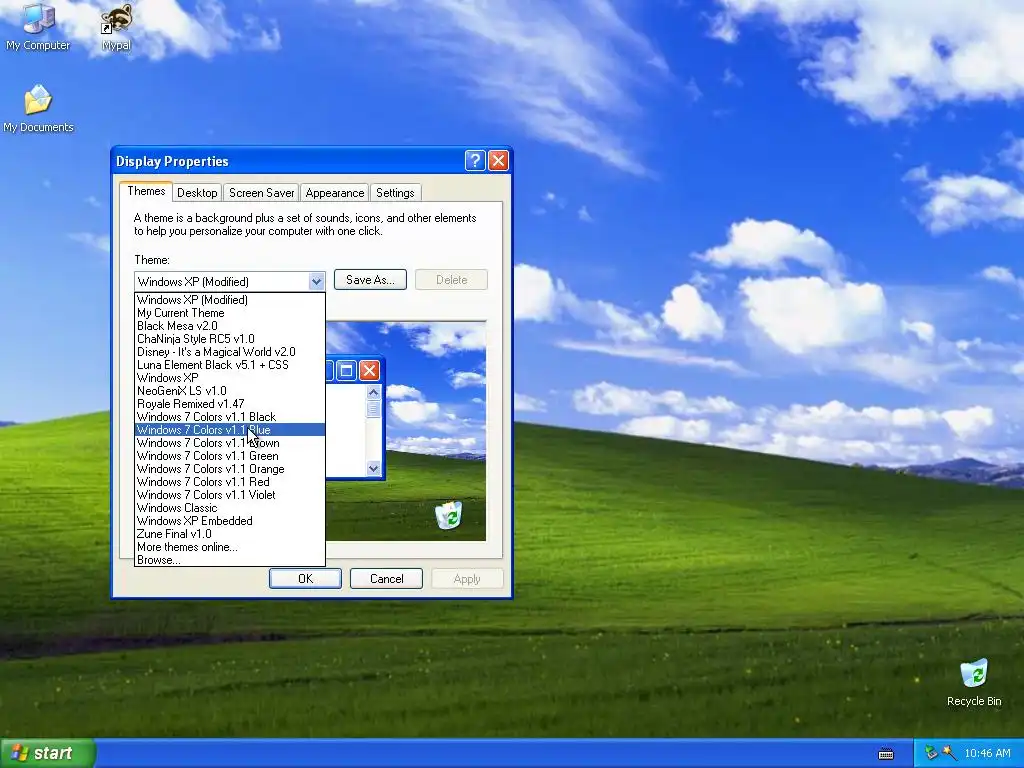Pick Royale Remixed v1.47 theme

tap(229, 404)
